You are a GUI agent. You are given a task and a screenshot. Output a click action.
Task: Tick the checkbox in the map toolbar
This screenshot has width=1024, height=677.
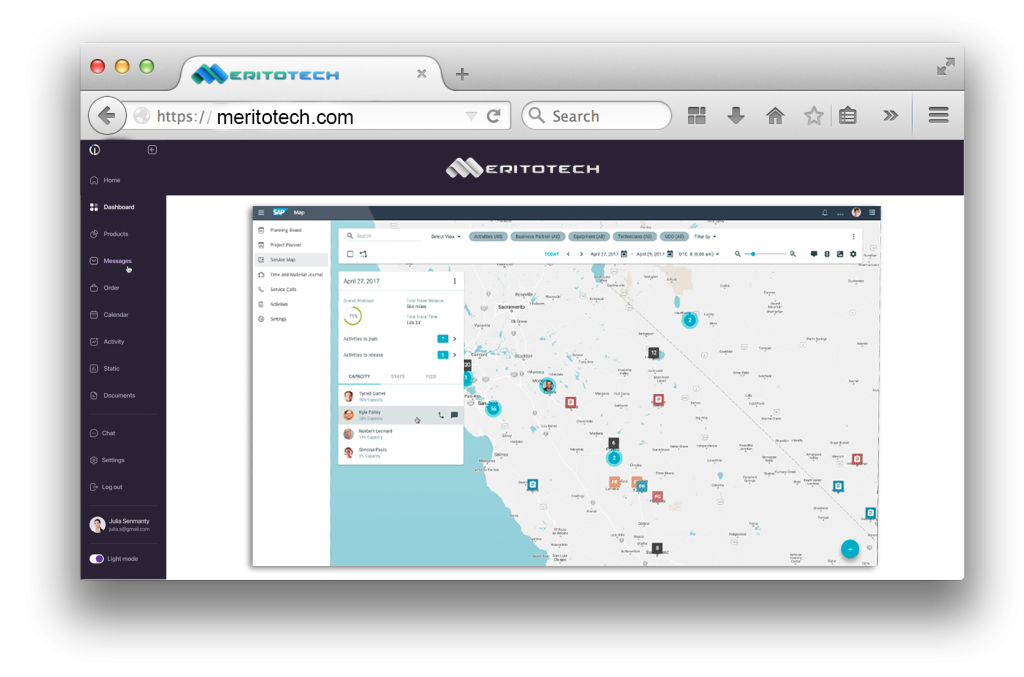pyautogui.click(x=350, y=254)
